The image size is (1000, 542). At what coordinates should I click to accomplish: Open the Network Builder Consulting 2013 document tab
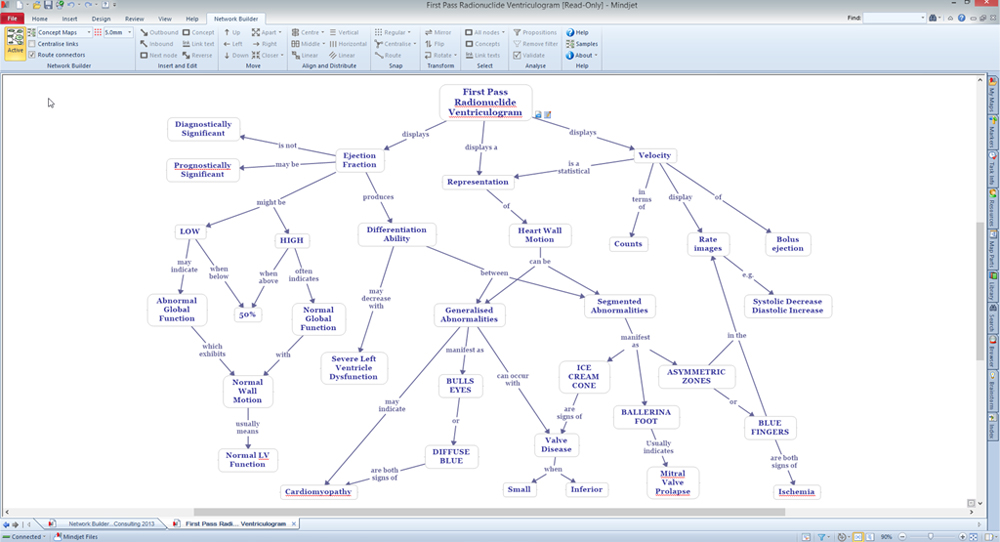coord(105,524)
